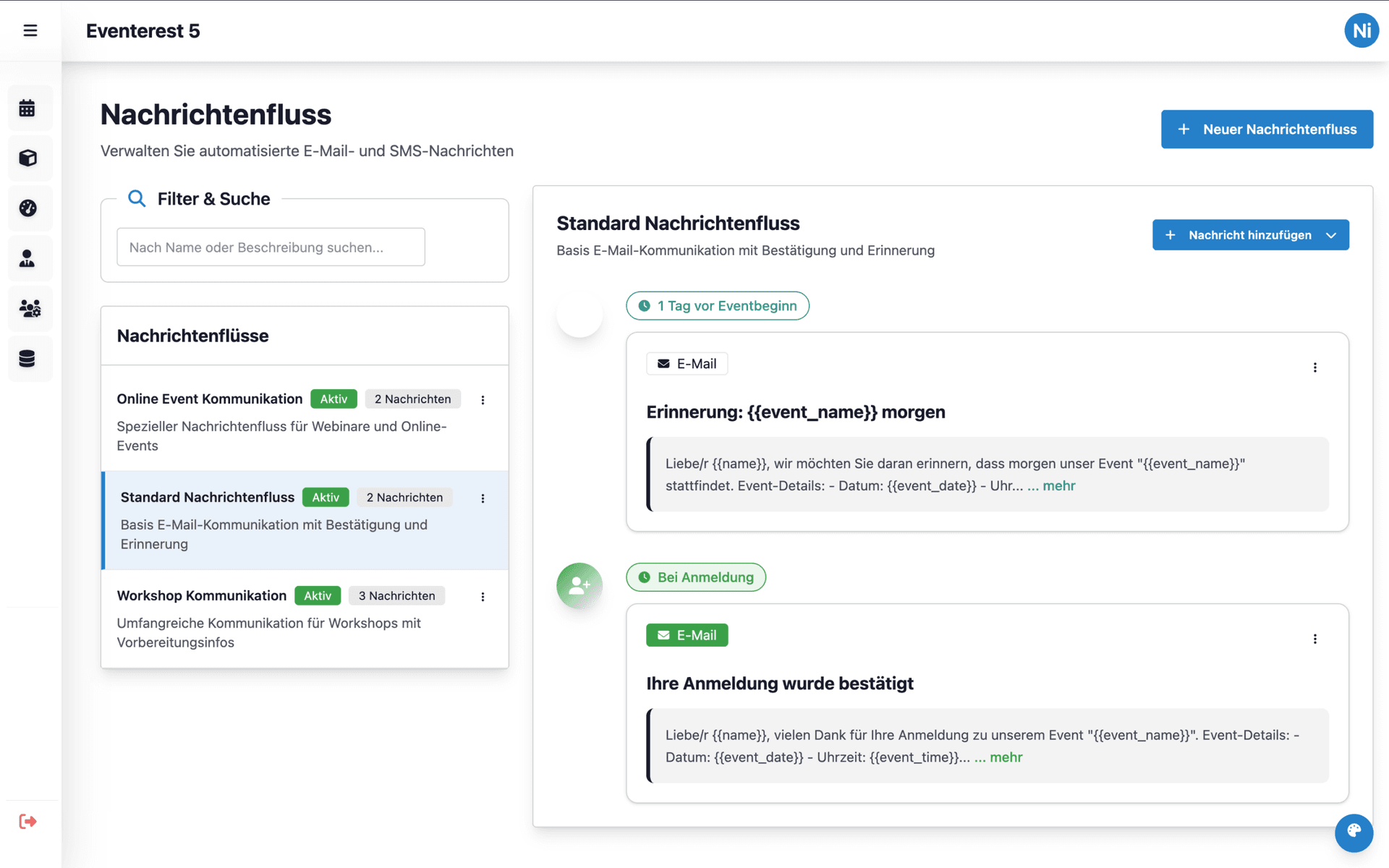Expand the Erinnerung message with mehr link

(x=1058, y=486)
